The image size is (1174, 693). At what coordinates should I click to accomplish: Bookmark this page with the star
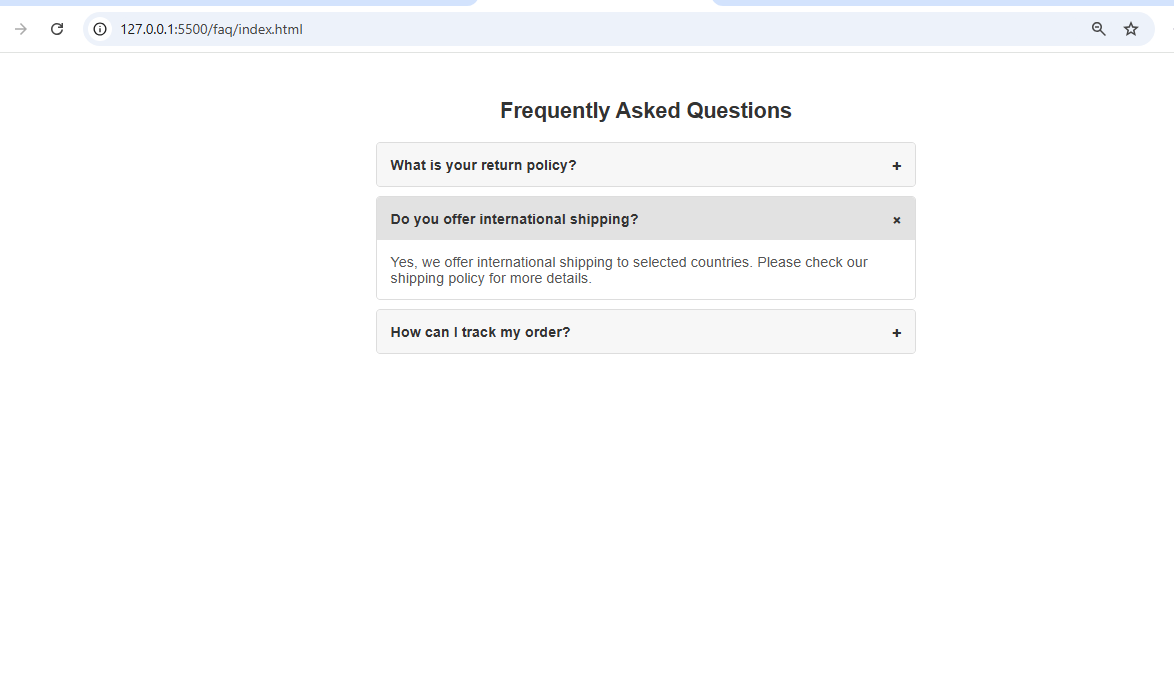(x=1131, y=29)
